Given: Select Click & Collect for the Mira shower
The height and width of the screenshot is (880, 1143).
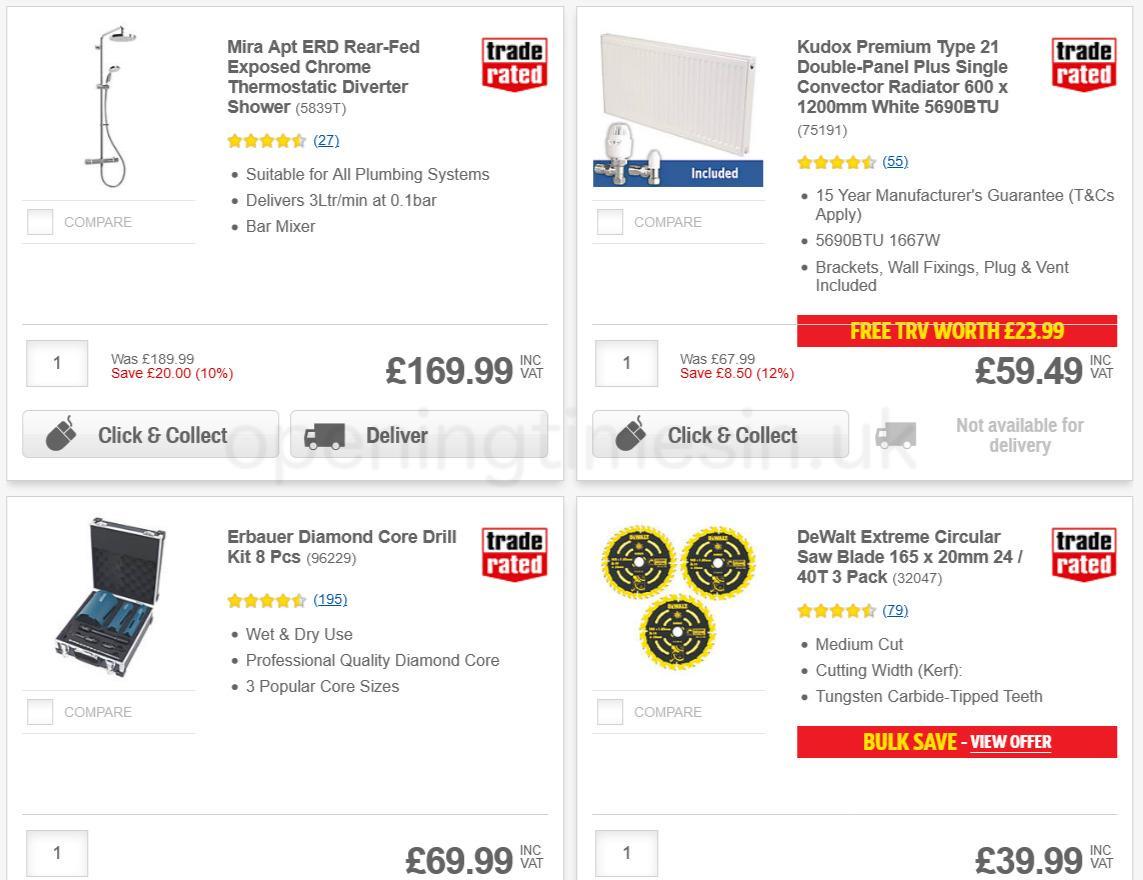Looking at the screenshot, I should tap(150, 434).
